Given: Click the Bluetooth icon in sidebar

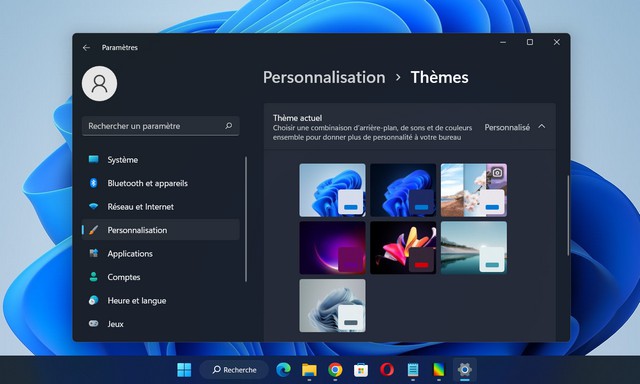Looking at the screenshot, I should (x=93, y=183).
